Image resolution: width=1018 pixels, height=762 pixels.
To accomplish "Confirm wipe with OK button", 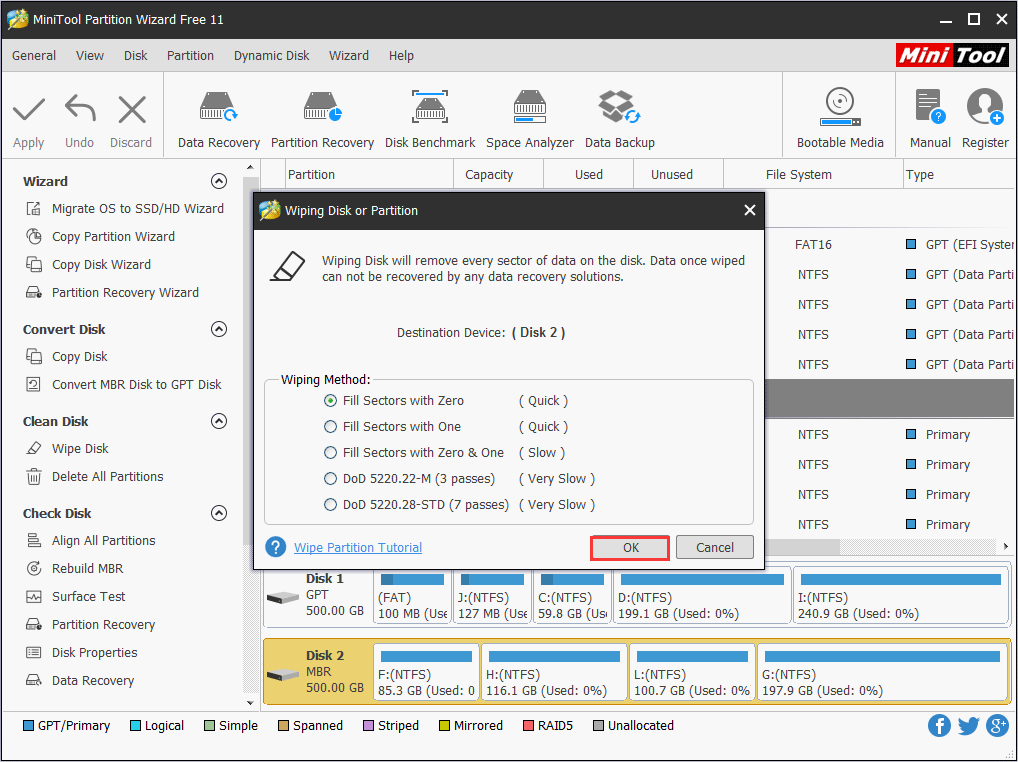I will (x=630, y=547).
